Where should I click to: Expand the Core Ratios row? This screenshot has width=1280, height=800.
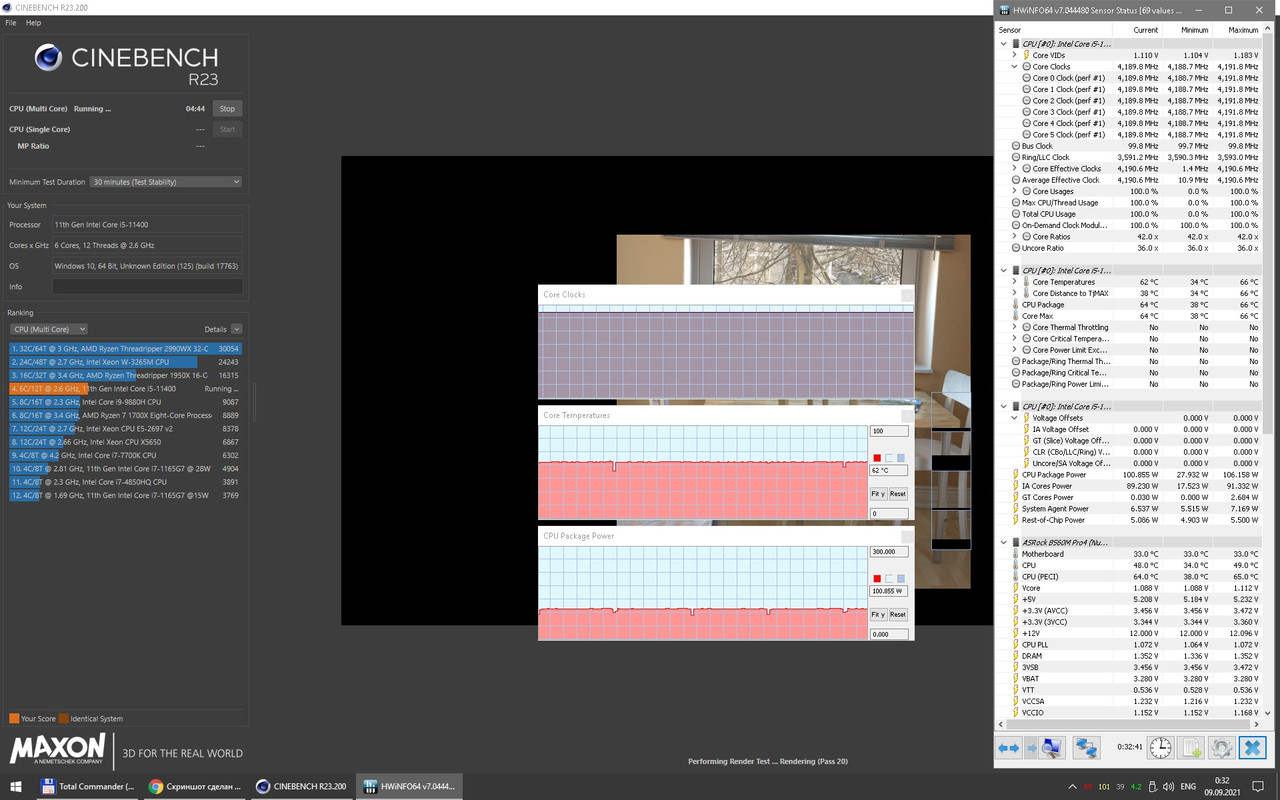pyautogui.click(x=1014, y=236)
